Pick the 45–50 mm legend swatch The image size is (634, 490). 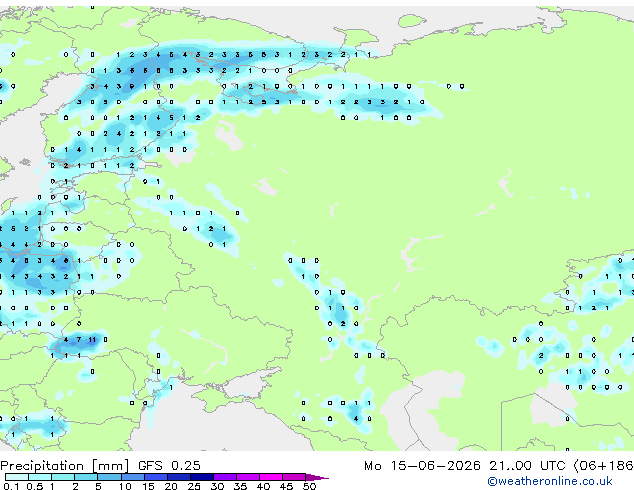pos(294,477)
